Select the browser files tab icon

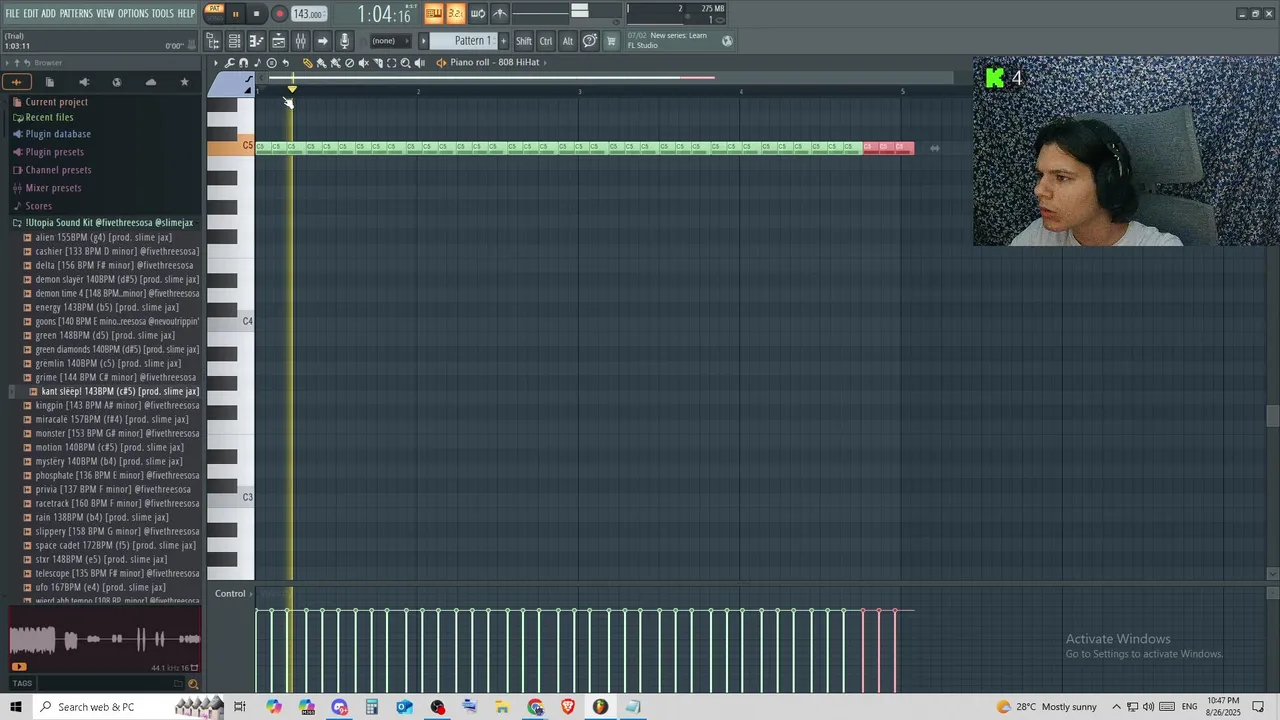tap(49, 82)
